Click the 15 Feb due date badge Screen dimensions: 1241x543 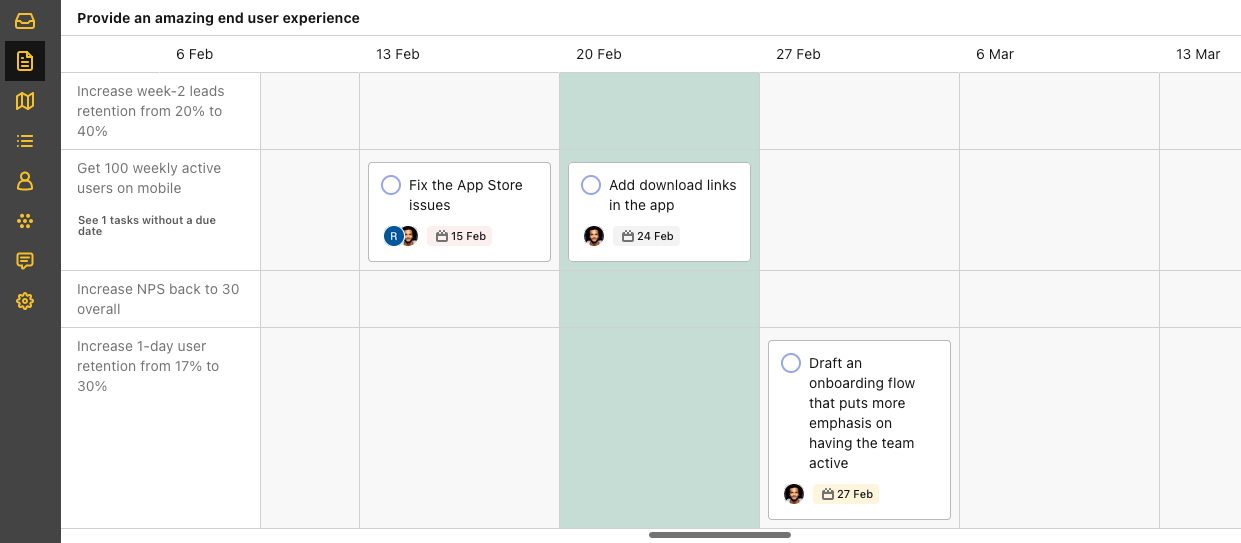pyautogui.click(x=460, y=236)
